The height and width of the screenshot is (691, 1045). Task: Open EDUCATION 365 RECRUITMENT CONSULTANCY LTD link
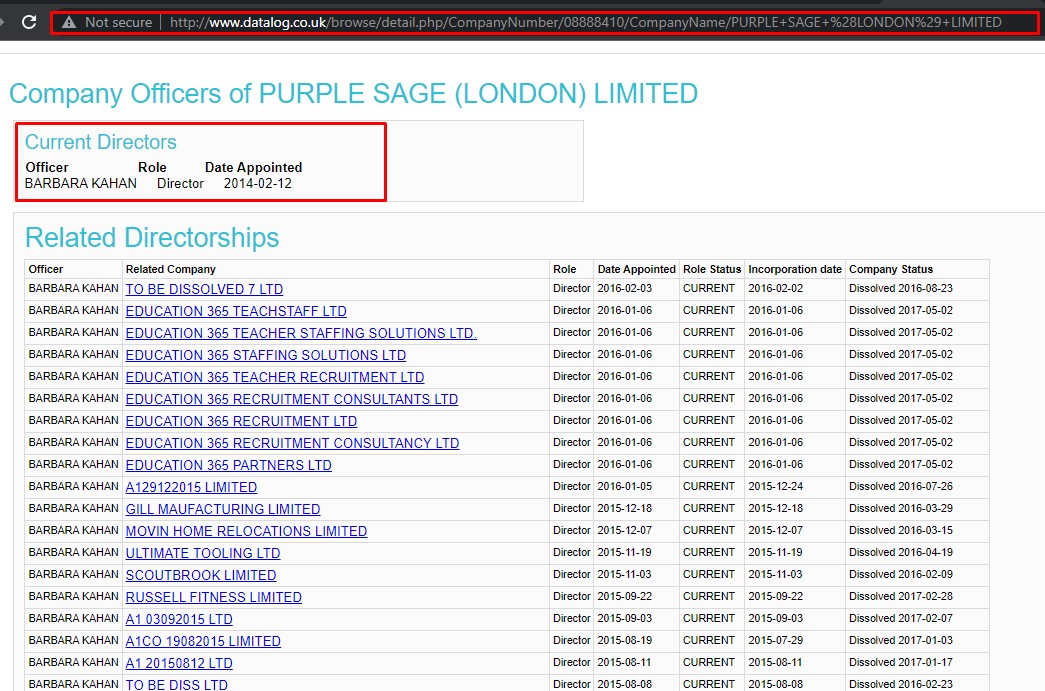coord(293,443)
